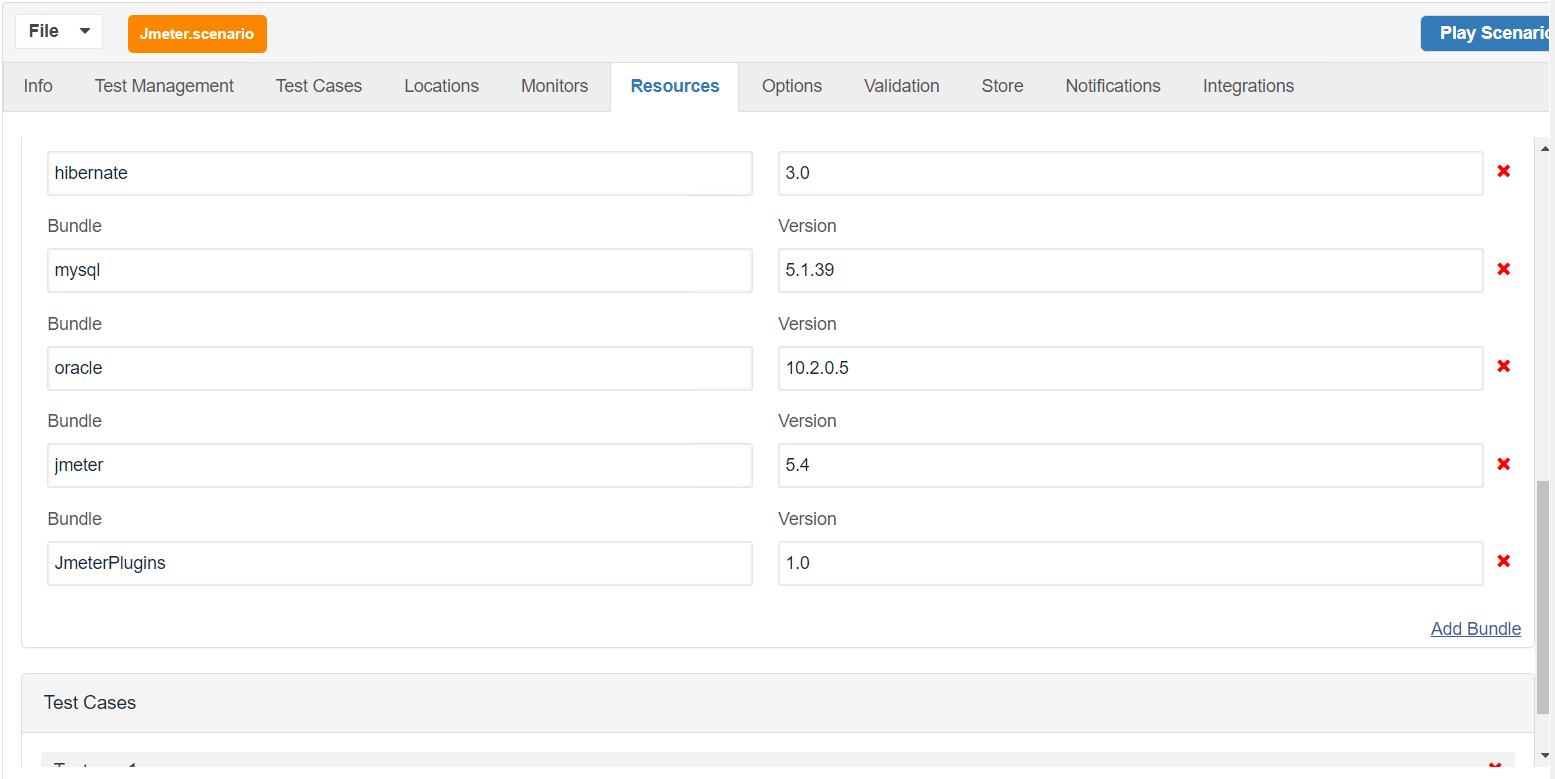Remove the hibernate bundle with its red X
This screenshot has height=779, width=1555.
click(1503, 171)
